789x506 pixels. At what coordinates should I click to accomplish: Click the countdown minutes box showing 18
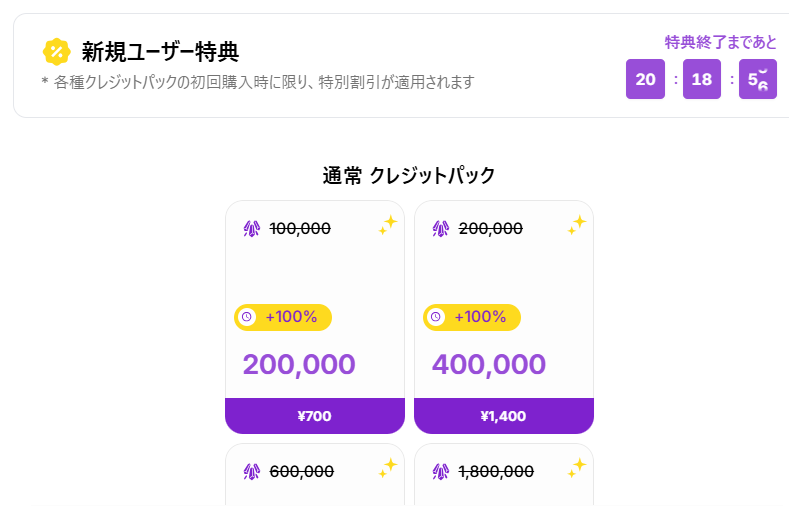coord(701,80)
